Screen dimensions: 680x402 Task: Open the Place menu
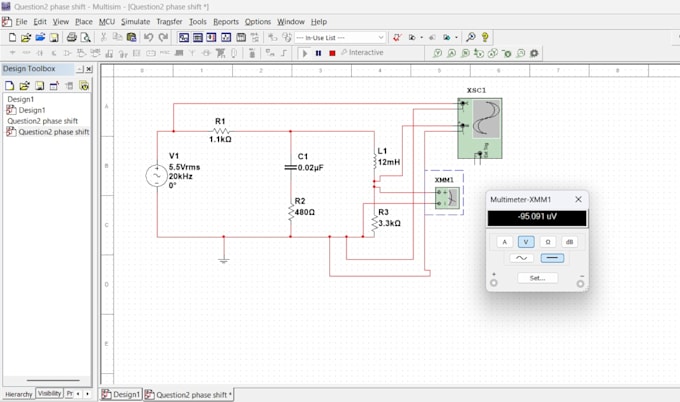pyautogui.click(x=84, y=22)
